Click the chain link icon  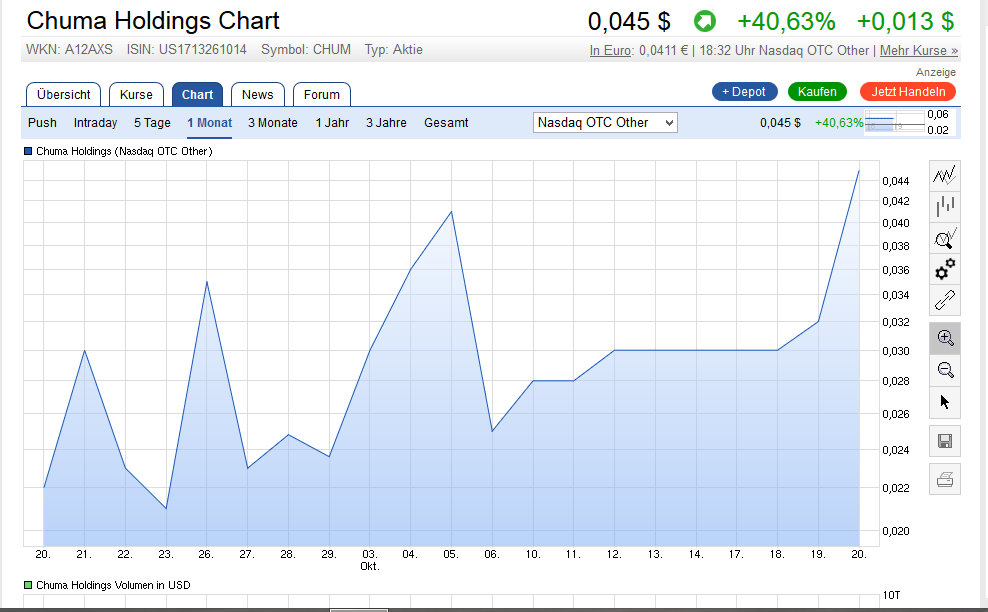coord(945,300)
